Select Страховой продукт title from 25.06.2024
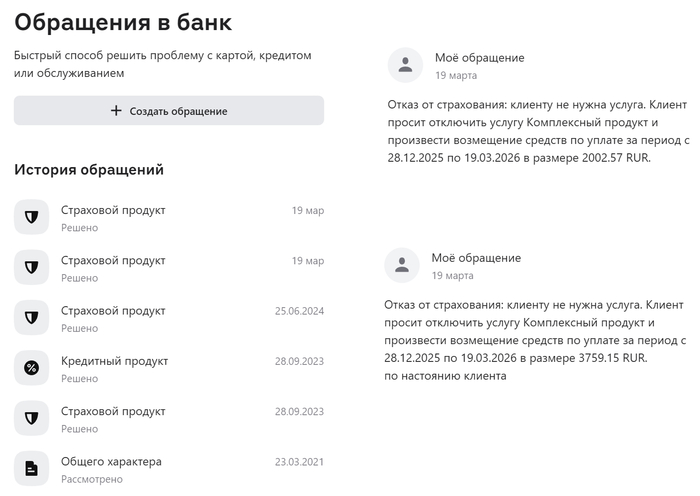This screenshot has width=700, height=496. click(113, 311)
